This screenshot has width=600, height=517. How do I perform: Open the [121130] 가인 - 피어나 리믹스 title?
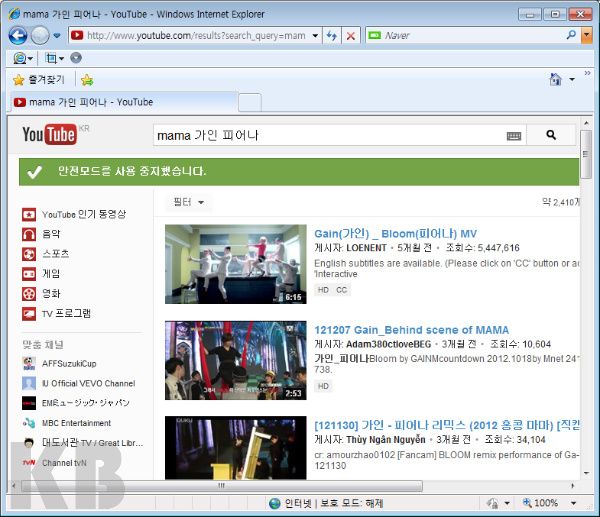pyautogui.click(x=447, y=425)
